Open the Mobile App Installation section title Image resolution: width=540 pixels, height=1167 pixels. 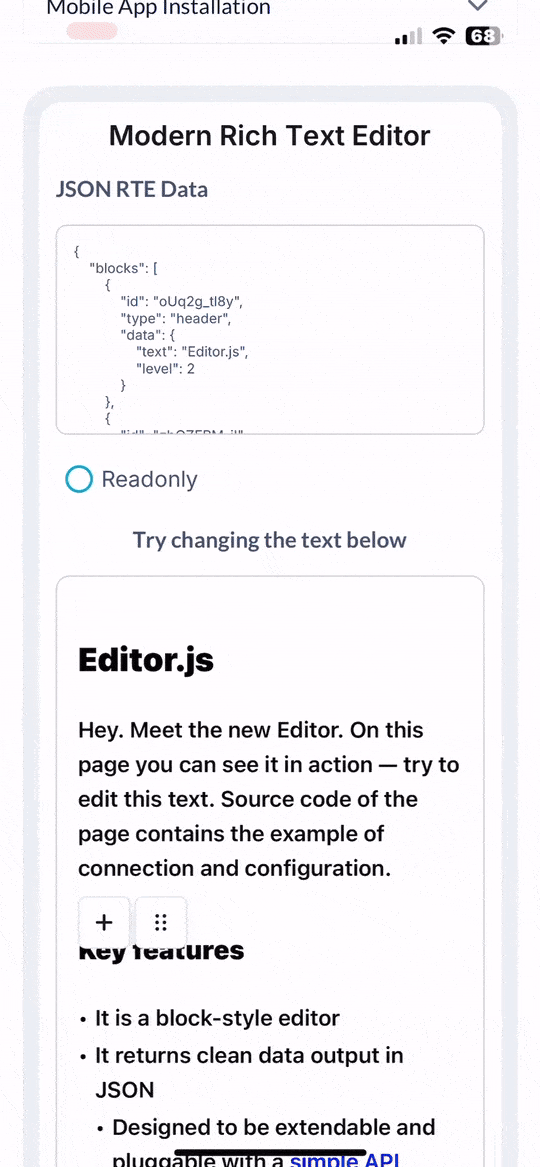[158, 8]
